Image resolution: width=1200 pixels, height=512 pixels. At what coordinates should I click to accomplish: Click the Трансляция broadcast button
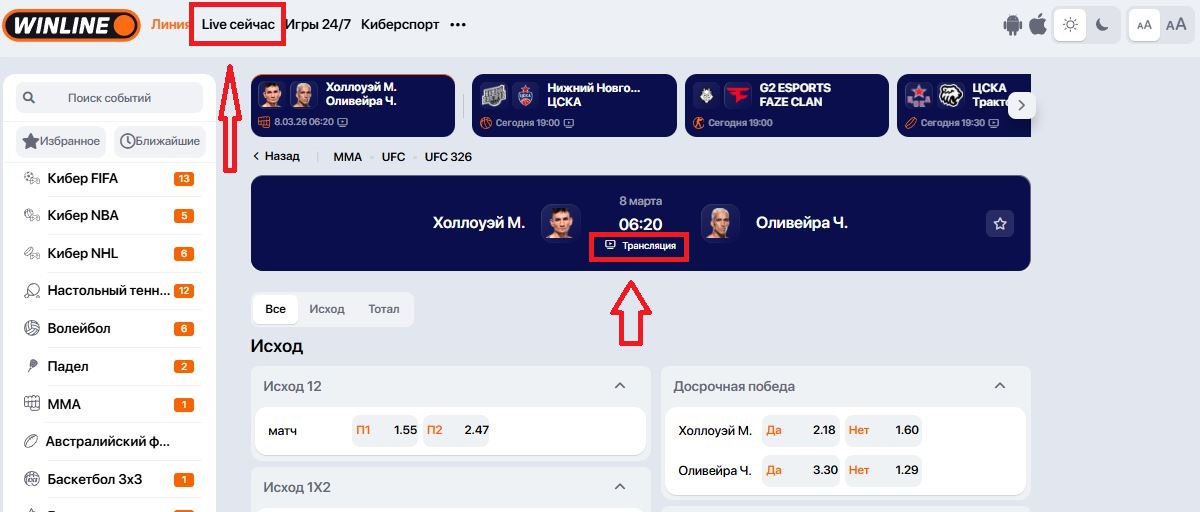[640, 245]
